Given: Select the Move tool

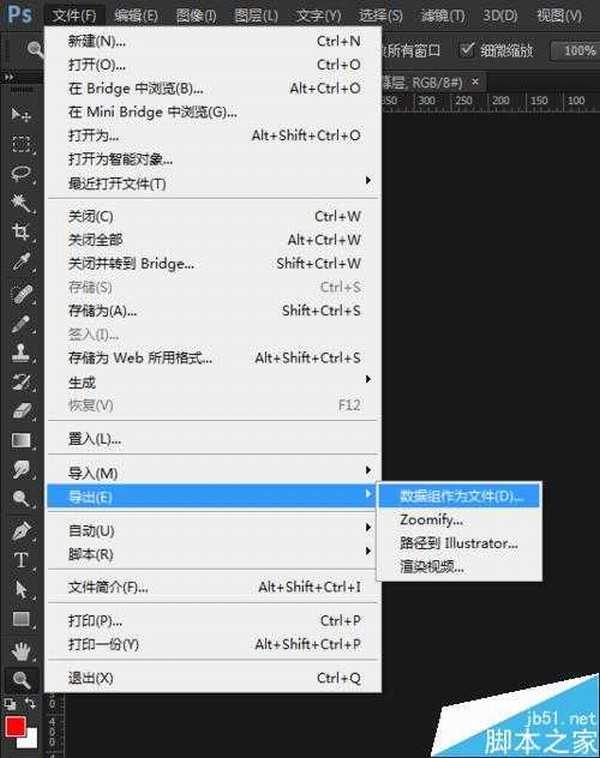Looking at the screenshot, I should (21, 115).
